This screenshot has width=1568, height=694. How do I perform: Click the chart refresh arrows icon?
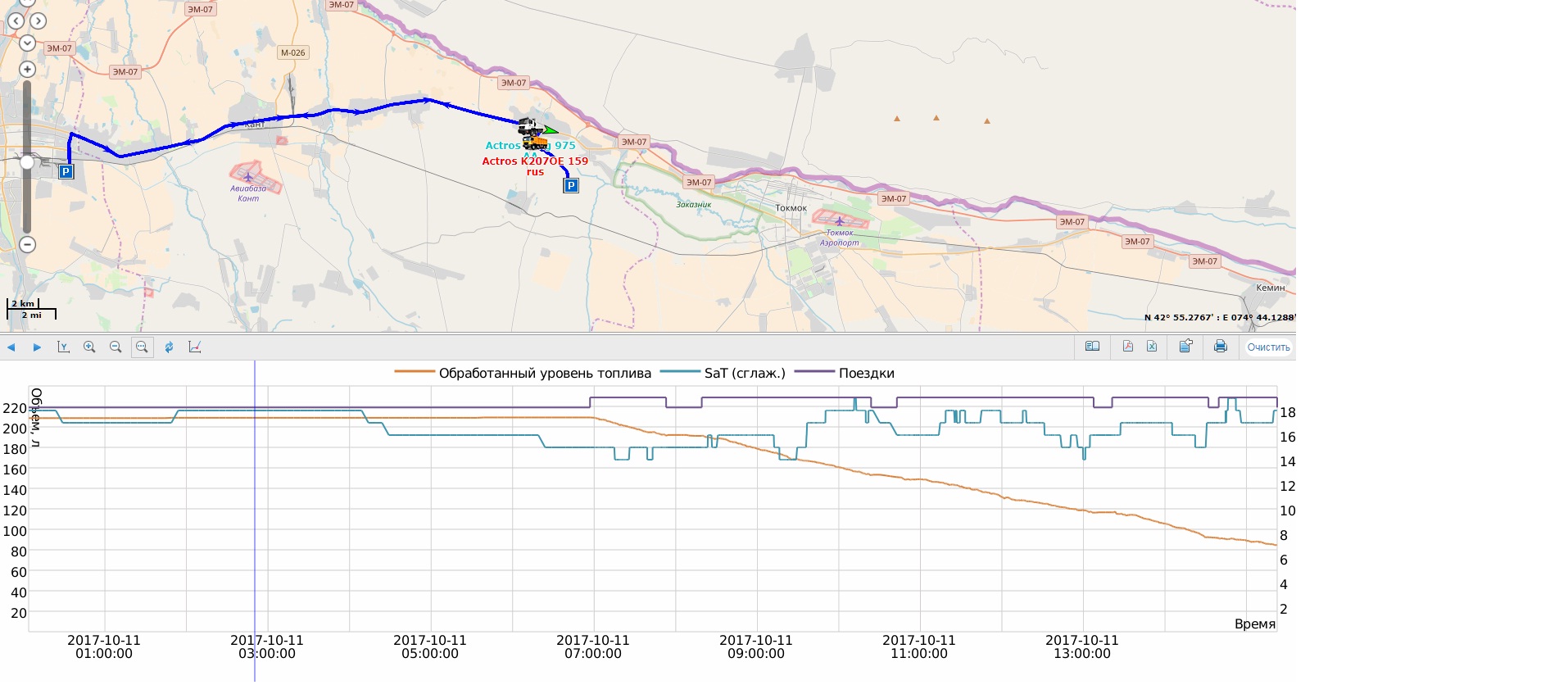[169, 347]
